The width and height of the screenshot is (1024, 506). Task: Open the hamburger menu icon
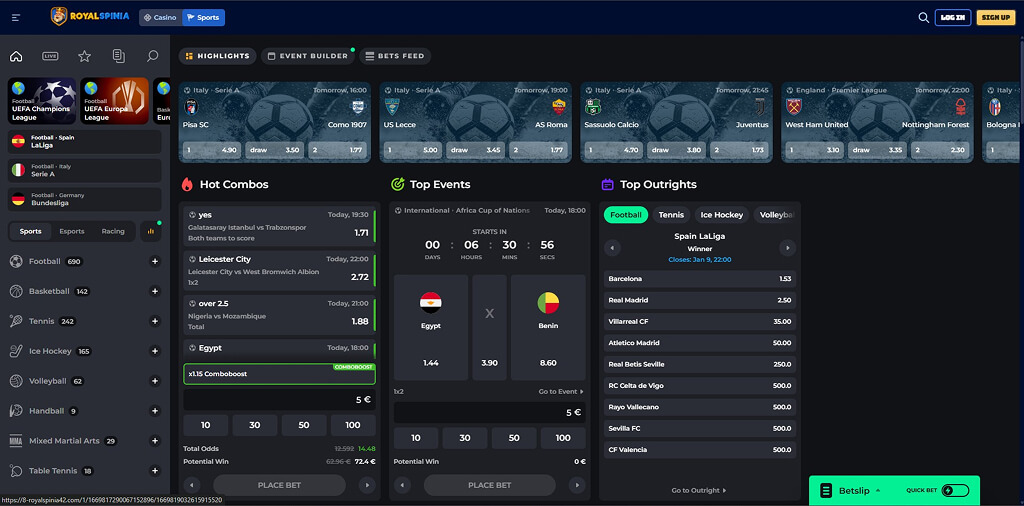[16, 18]
